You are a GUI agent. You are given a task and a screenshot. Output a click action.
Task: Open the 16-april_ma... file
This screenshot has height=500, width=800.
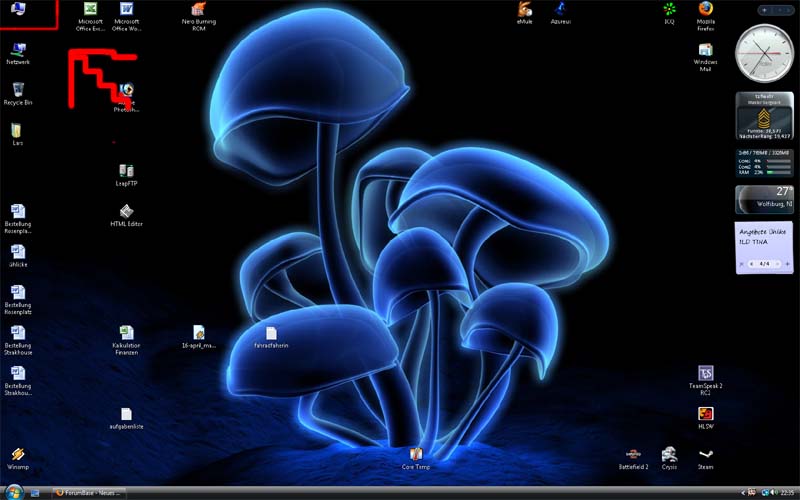pos(199,337)
